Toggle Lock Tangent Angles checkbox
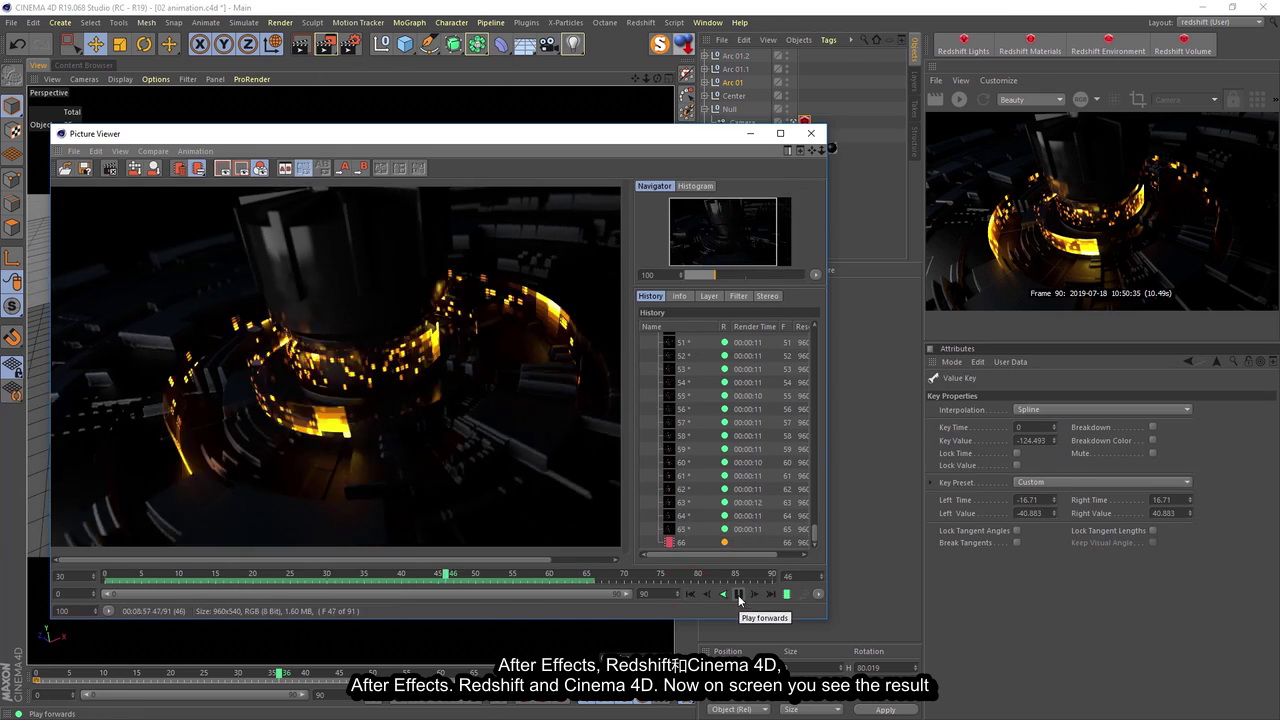The width and height of the screenshot is (1280, 720). [x=1017, y=530]
